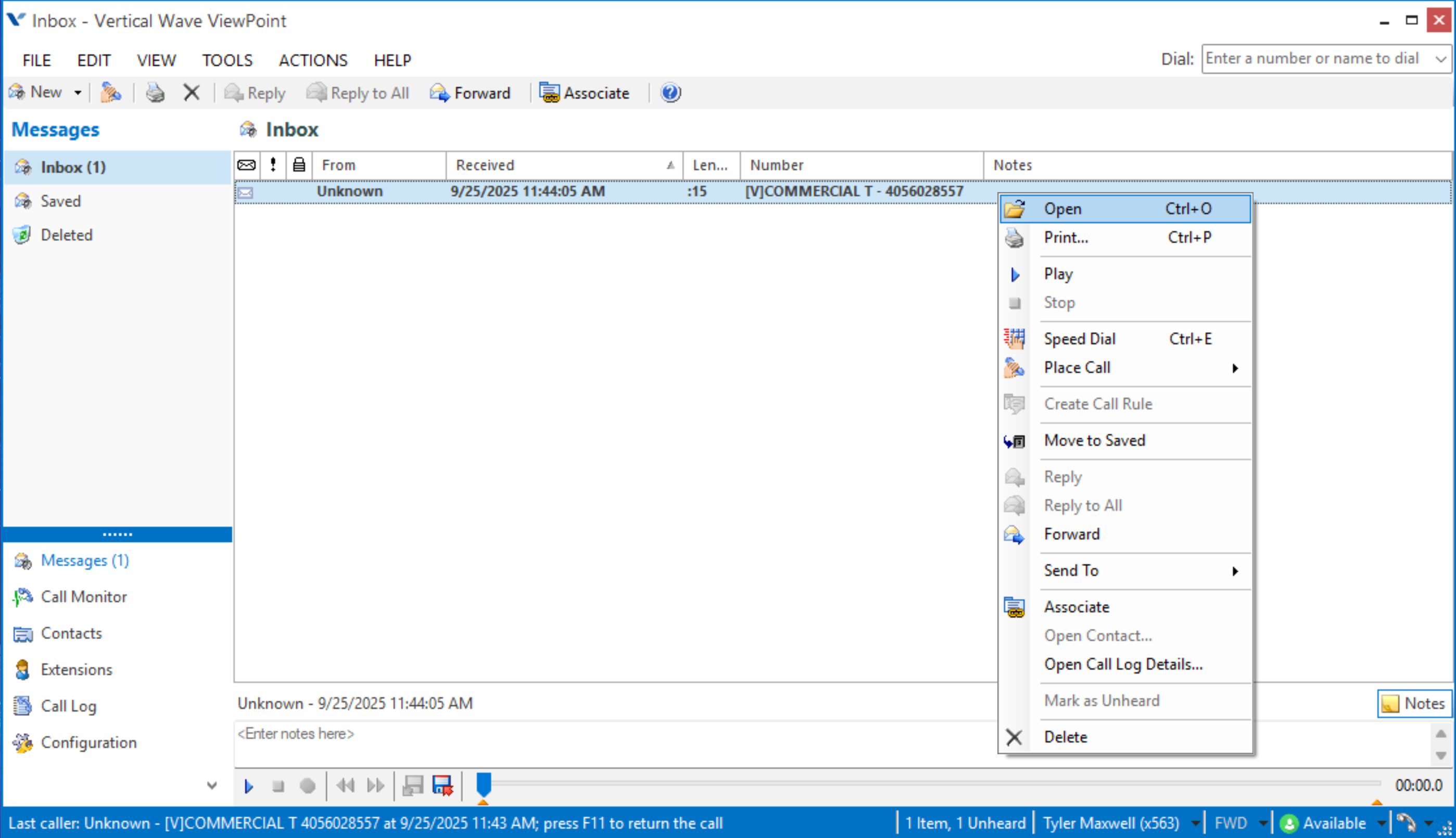The image size is (1456, 838).
Task: Click the Print icon in toolbar
Action: pyautogui.click(x=155, y=93)
